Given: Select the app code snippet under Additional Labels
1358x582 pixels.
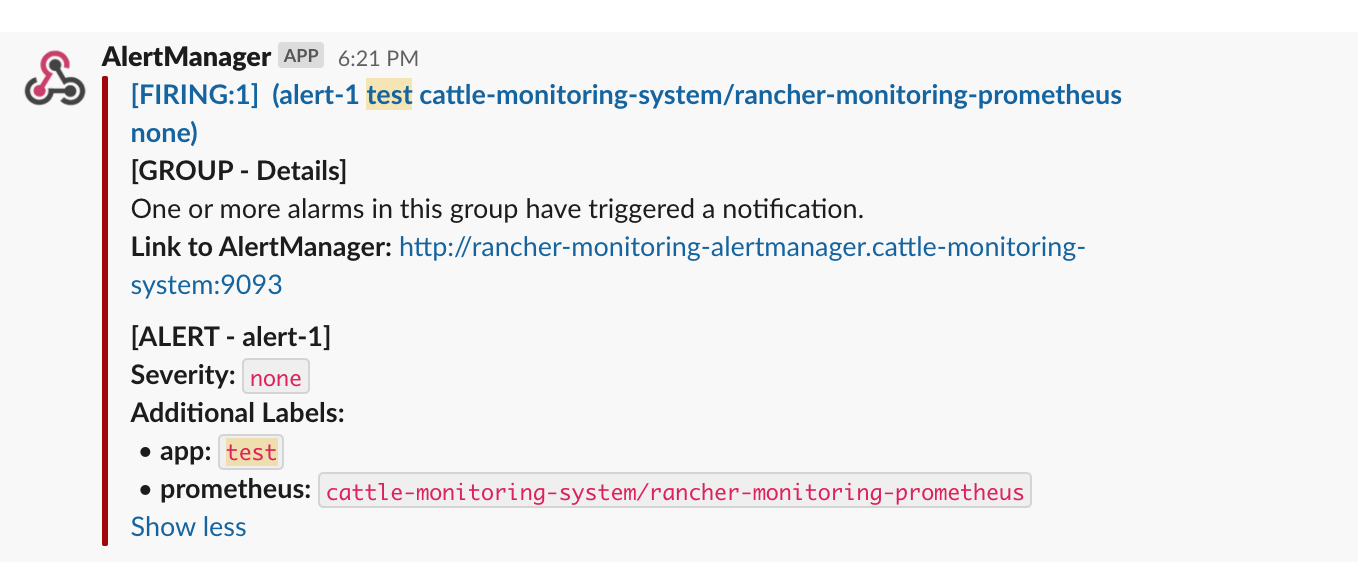Looking at the screenshot, I should (250, 451).
